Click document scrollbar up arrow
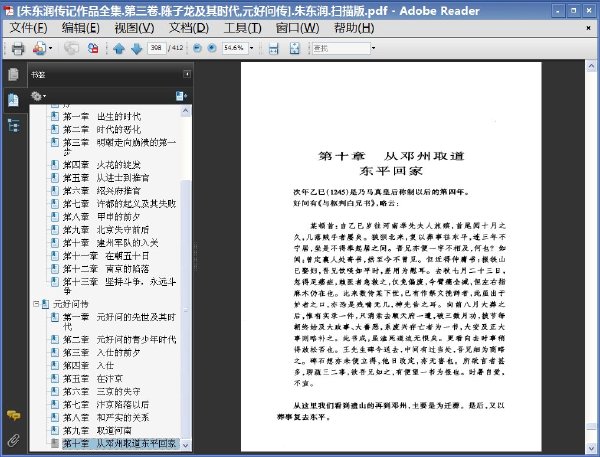Screen dimensions: 600x457 591,66
